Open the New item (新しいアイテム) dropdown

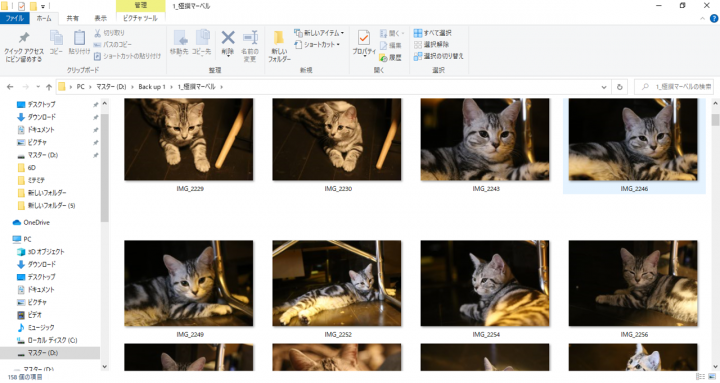pyautogui.click(x=319, y=33)
